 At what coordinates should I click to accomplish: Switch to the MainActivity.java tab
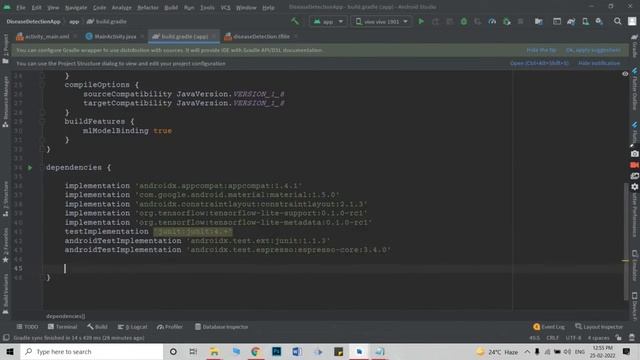coord(115,36)
